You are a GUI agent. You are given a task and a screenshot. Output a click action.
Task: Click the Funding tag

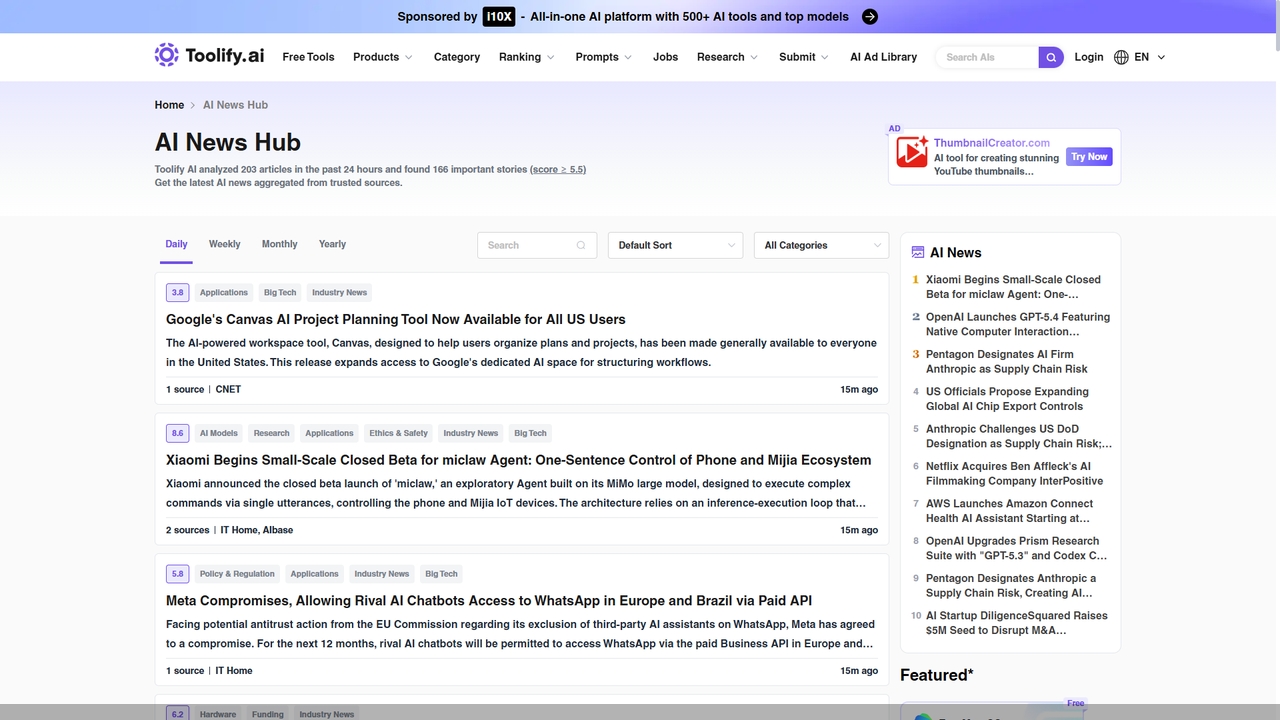point(268,714)
